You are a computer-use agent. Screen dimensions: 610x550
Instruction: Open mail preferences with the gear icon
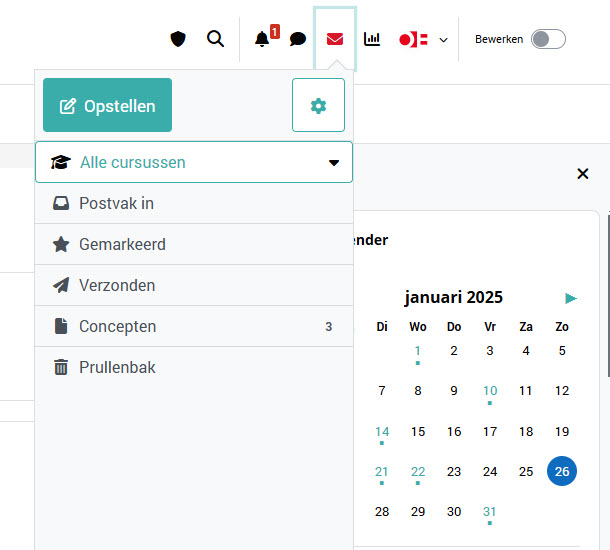(318, 105)
